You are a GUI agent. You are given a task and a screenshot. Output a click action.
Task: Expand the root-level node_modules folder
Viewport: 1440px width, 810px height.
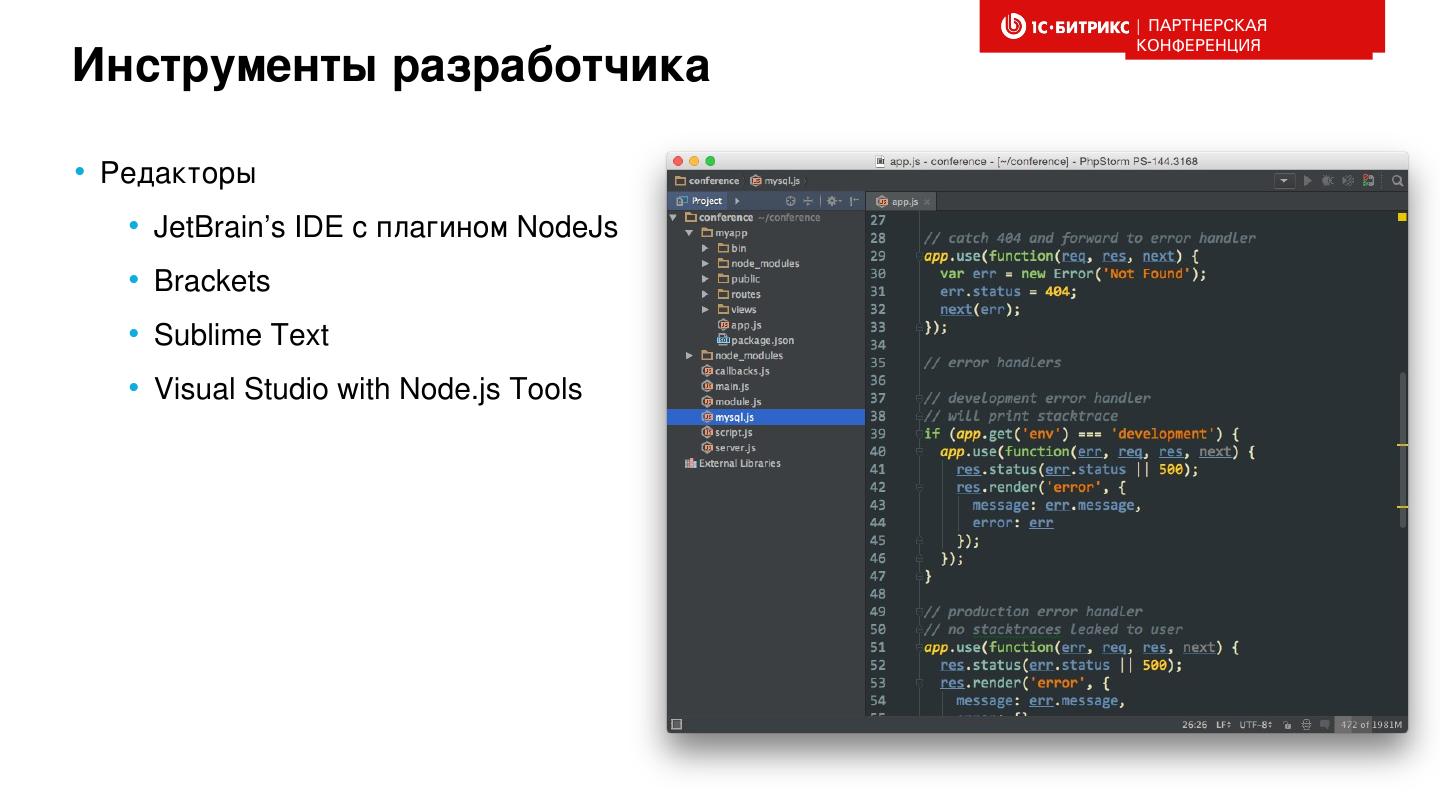point(690,356)
